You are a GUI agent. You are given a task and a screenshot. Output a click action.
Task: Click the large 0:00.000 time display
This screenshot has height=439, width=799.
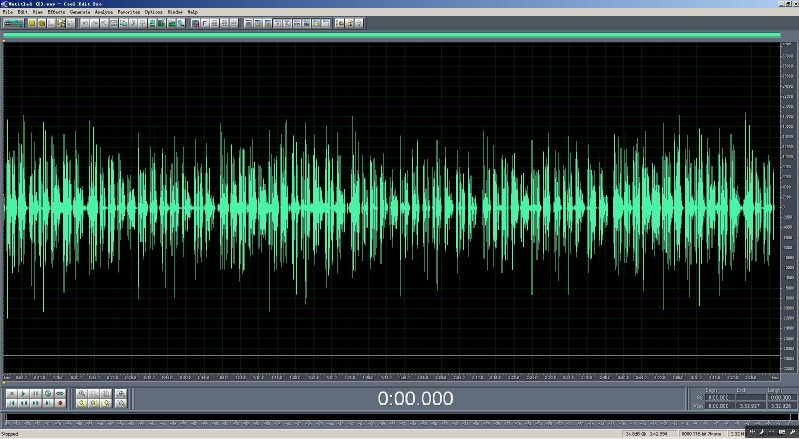click(415, 398)
